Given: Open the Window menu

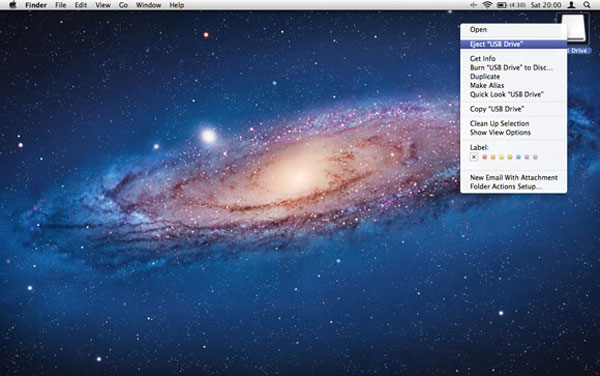Looking at the screenshot, I should click(148, 5).
